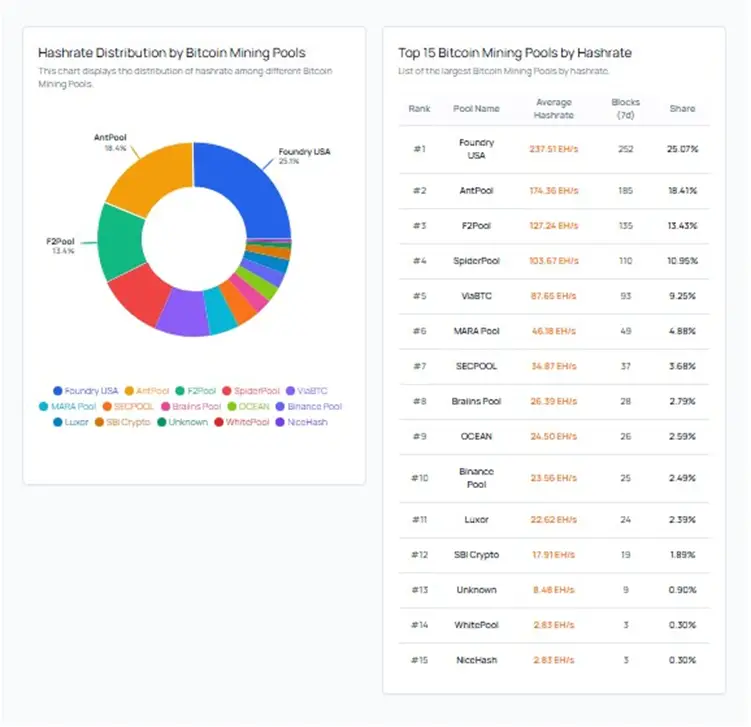Viewport: 751px width, 727px height.
Task: Click the rank #4 cell
Action: (420, 261)
